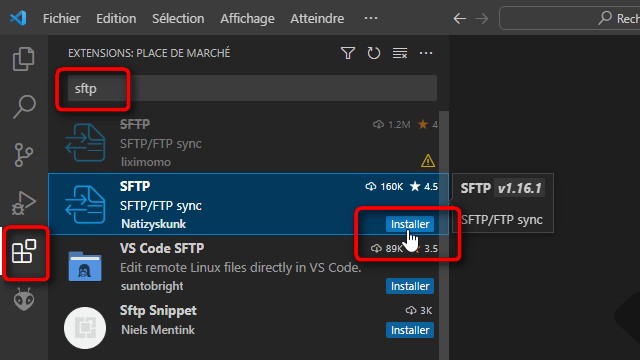The image size is (640, 360).
Task: Open the Sélection menu
Action: (178, 18)
